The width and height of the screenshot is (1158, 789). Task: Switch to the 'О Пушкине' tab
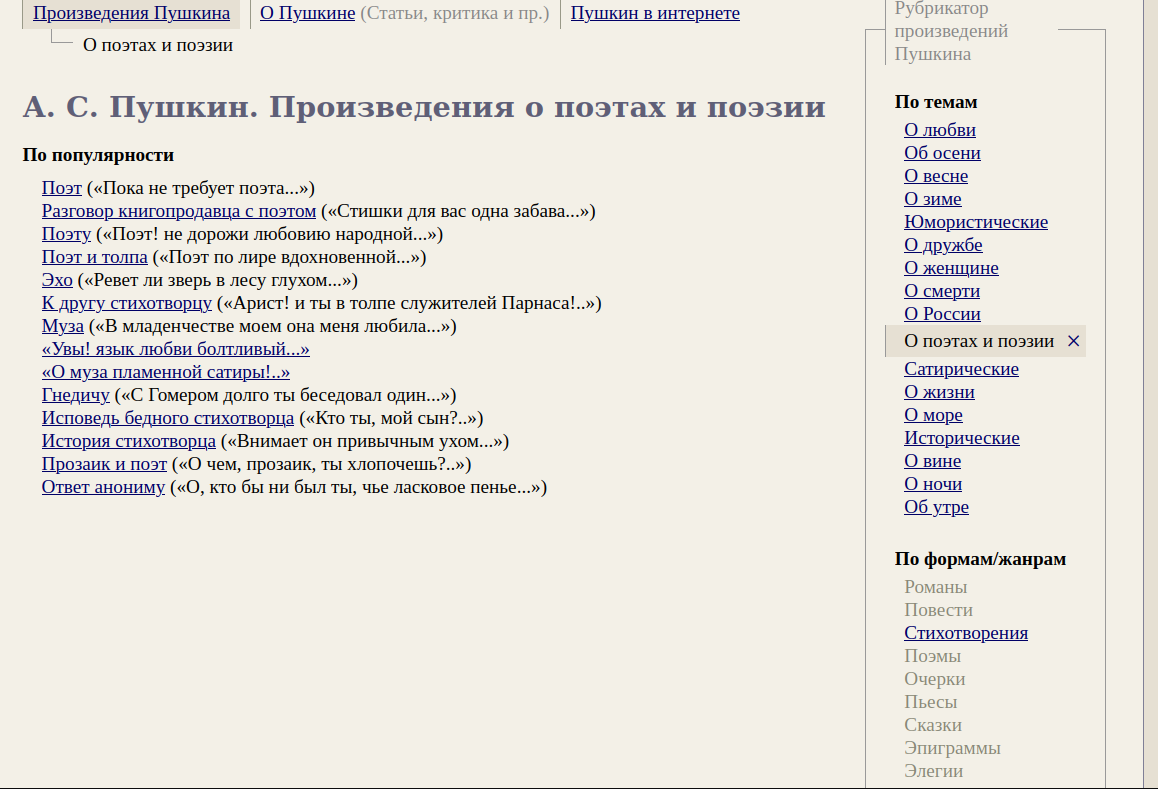point(307,13)
